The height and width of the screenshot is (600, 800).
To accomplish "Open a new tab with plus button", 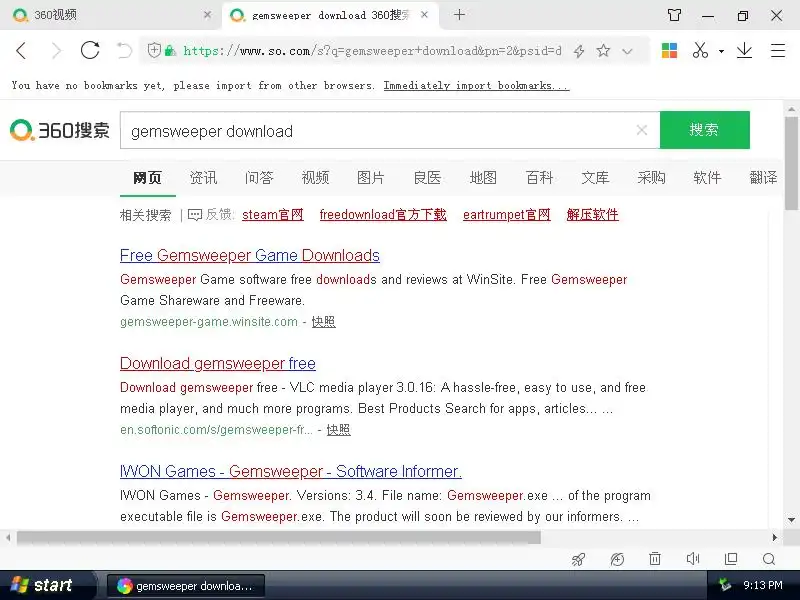I will click(459, 15).
